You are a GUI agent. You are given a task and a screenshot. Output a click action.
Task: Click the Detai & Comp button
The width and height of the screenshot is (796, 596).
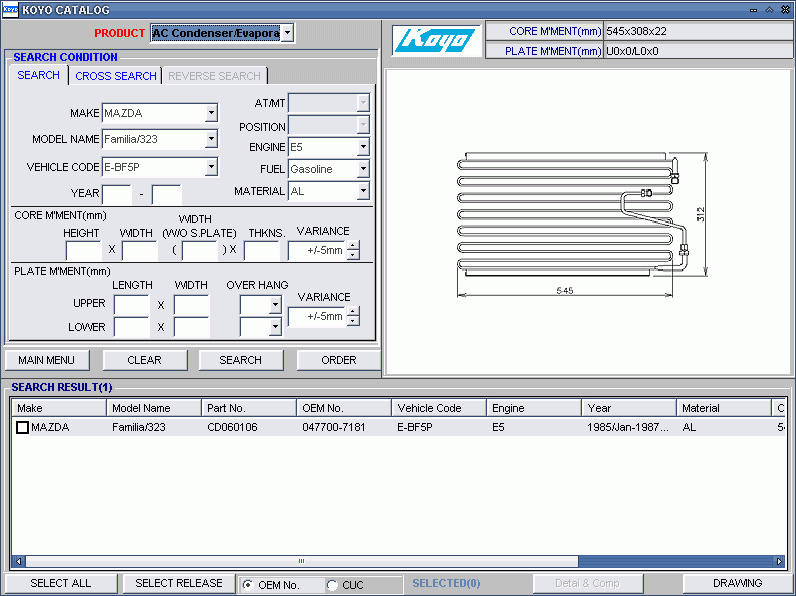click(587, 583)
